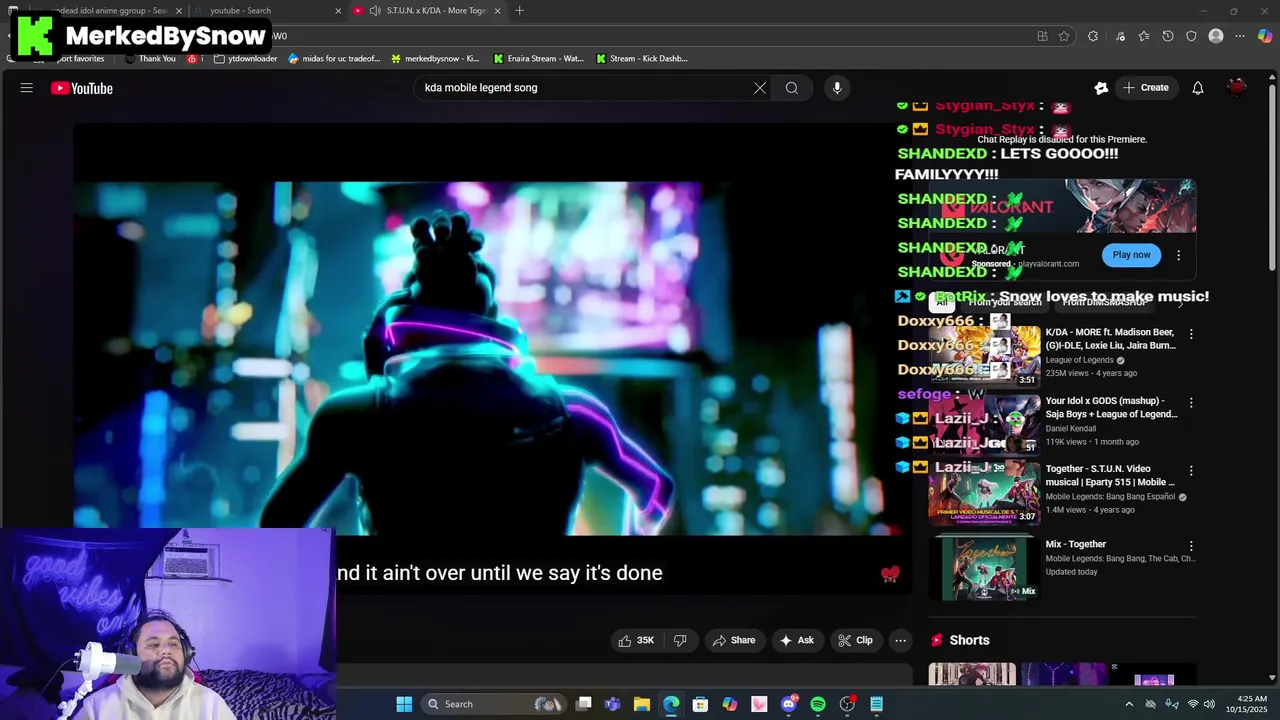1280x720 pixels.
Task: Open options for Your Idol x GODS mashup
Action: tap(1190, 402)
